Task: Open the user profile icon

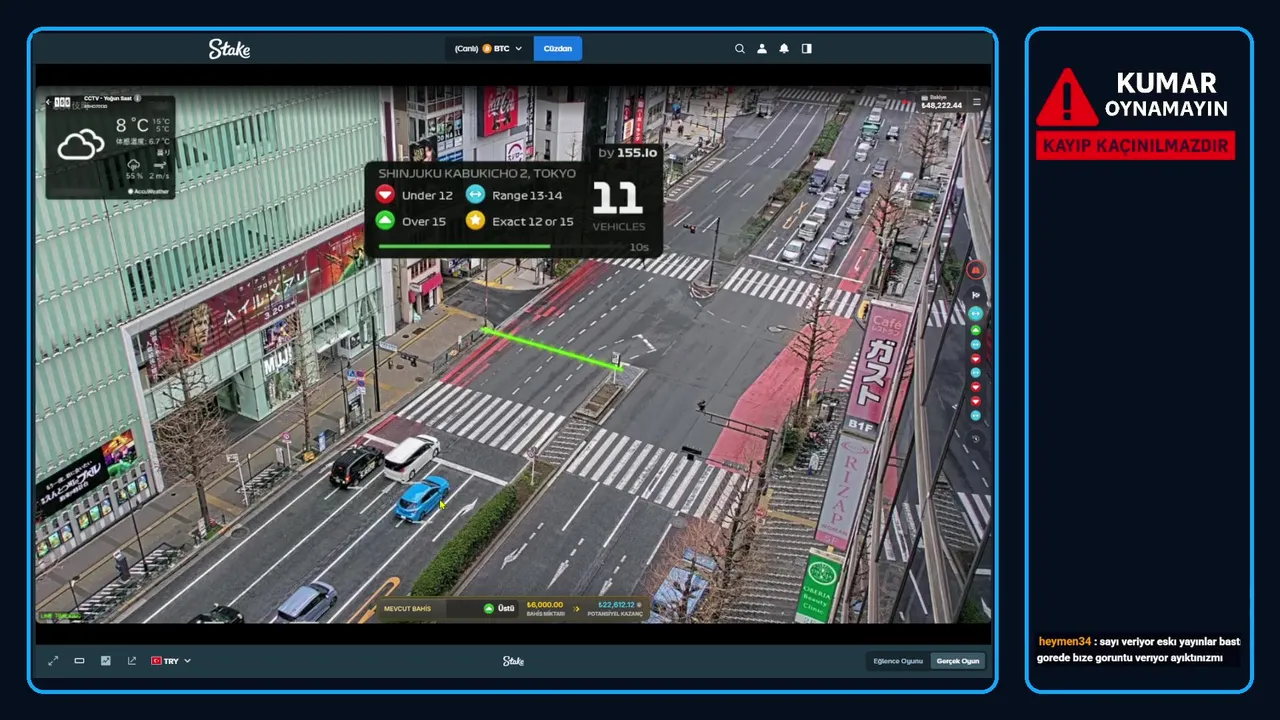Action: [762, 48]
